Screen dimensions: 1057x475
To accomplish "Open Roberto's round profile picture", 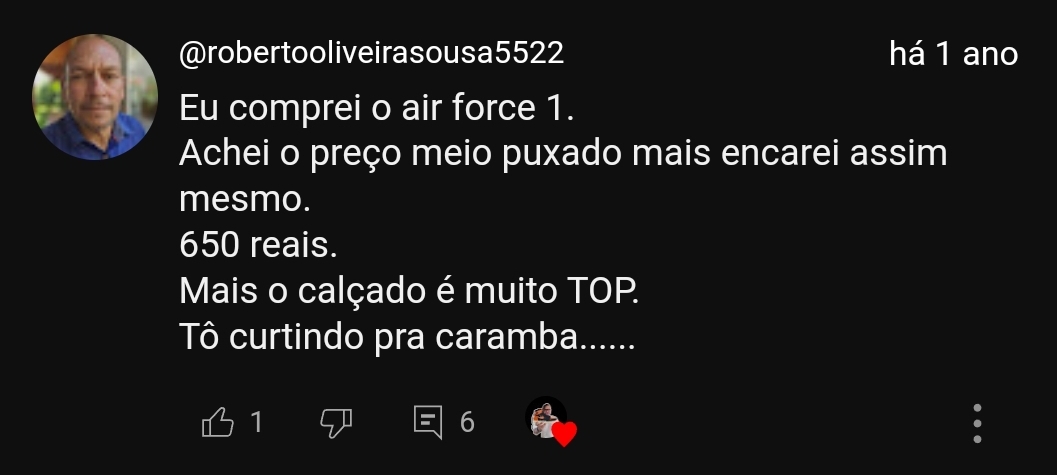I will pos(95,97).
